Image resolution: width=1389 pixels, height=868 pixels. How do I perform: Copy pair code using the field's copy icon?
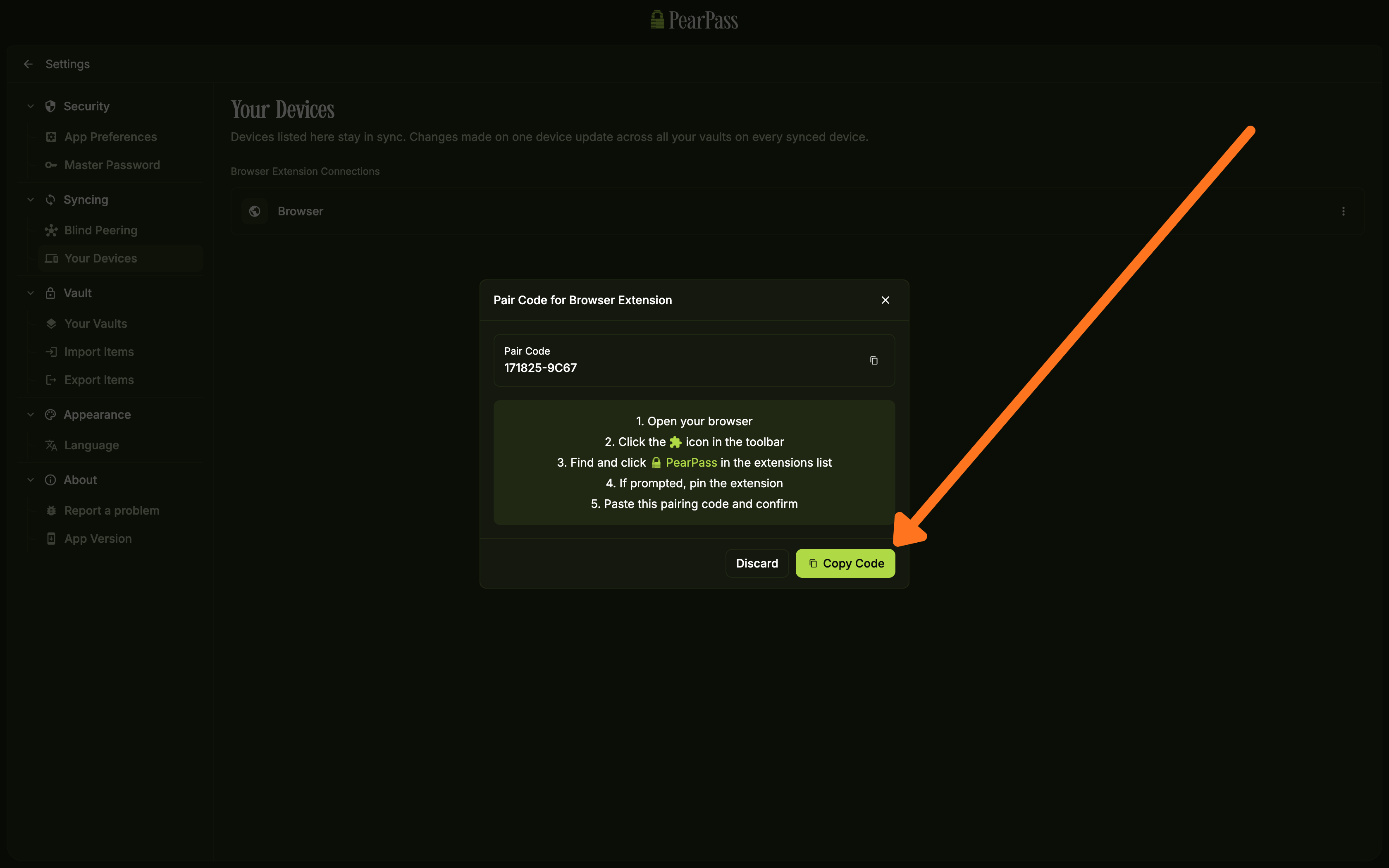click(873, 360)
